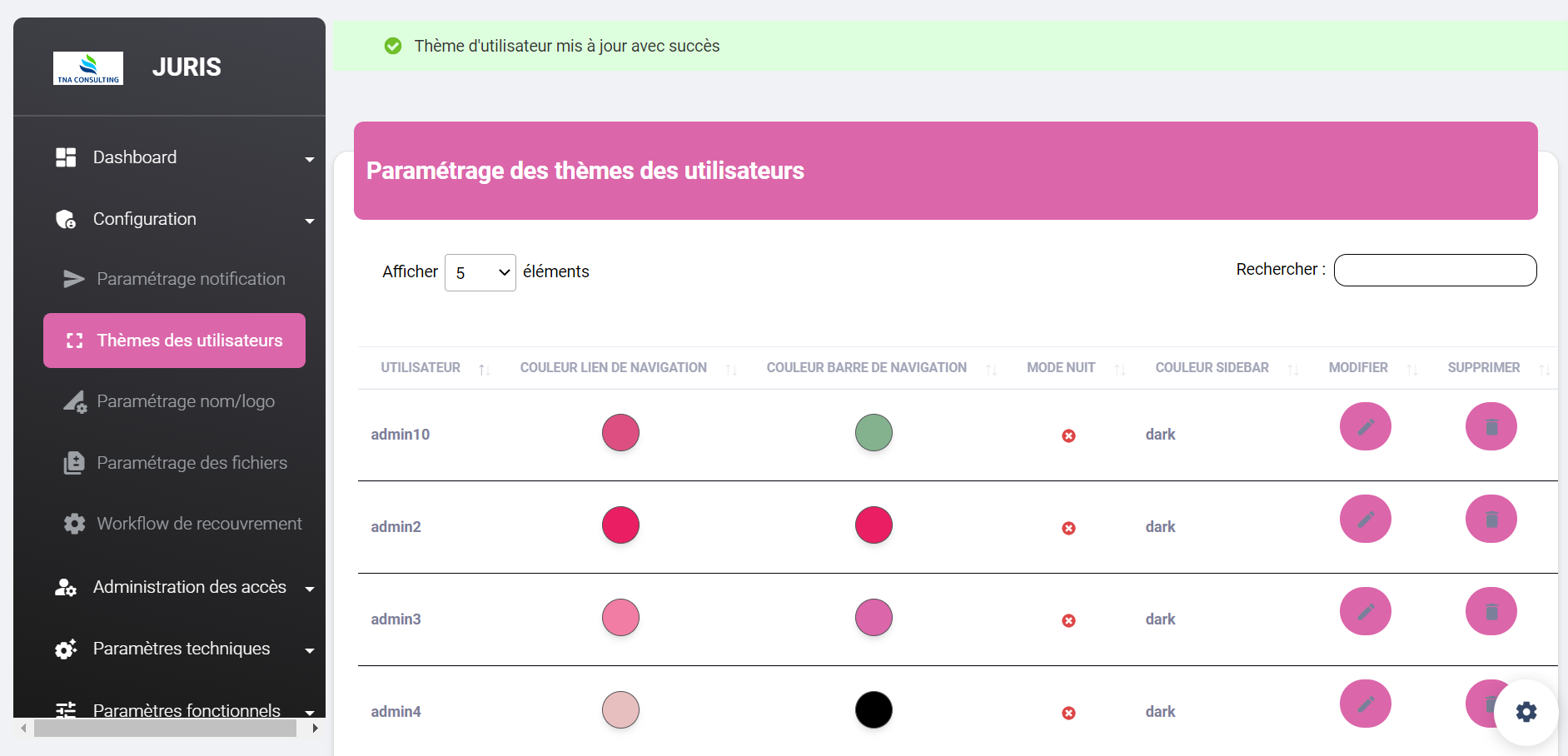Click the night mode status icon for admin10
This screenshot has width=1568, height=756.
[x=1068, y=435]
